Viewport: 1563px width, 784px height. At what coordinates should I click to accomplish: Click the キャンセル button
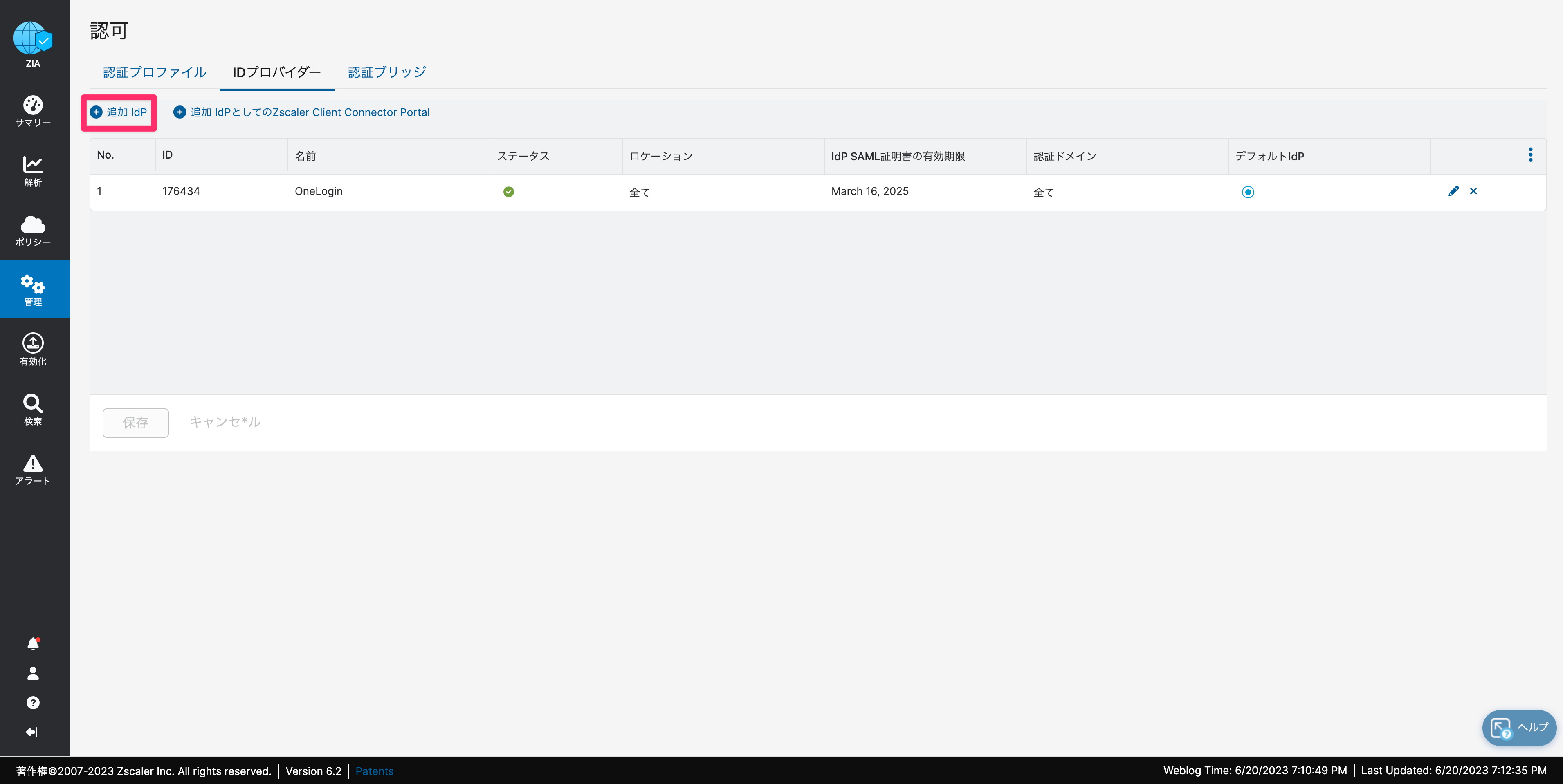click(225, 422)
